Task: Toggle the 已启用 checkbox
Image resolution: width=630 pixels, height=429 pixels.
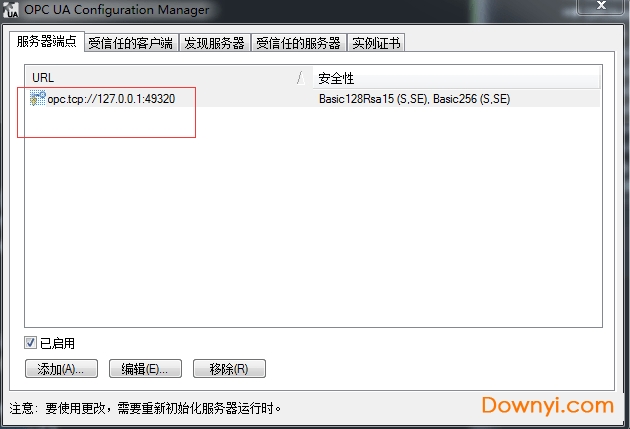Action: pyautogui.click(x=30, y=343)
